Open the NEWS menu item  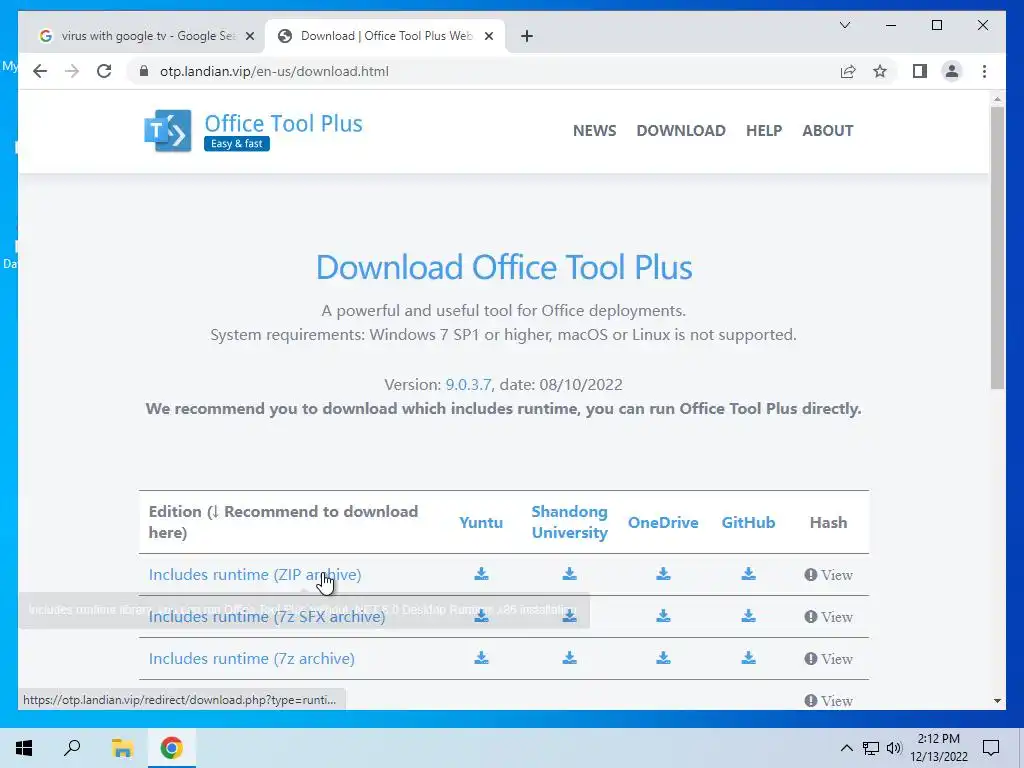tap(594, 131)
